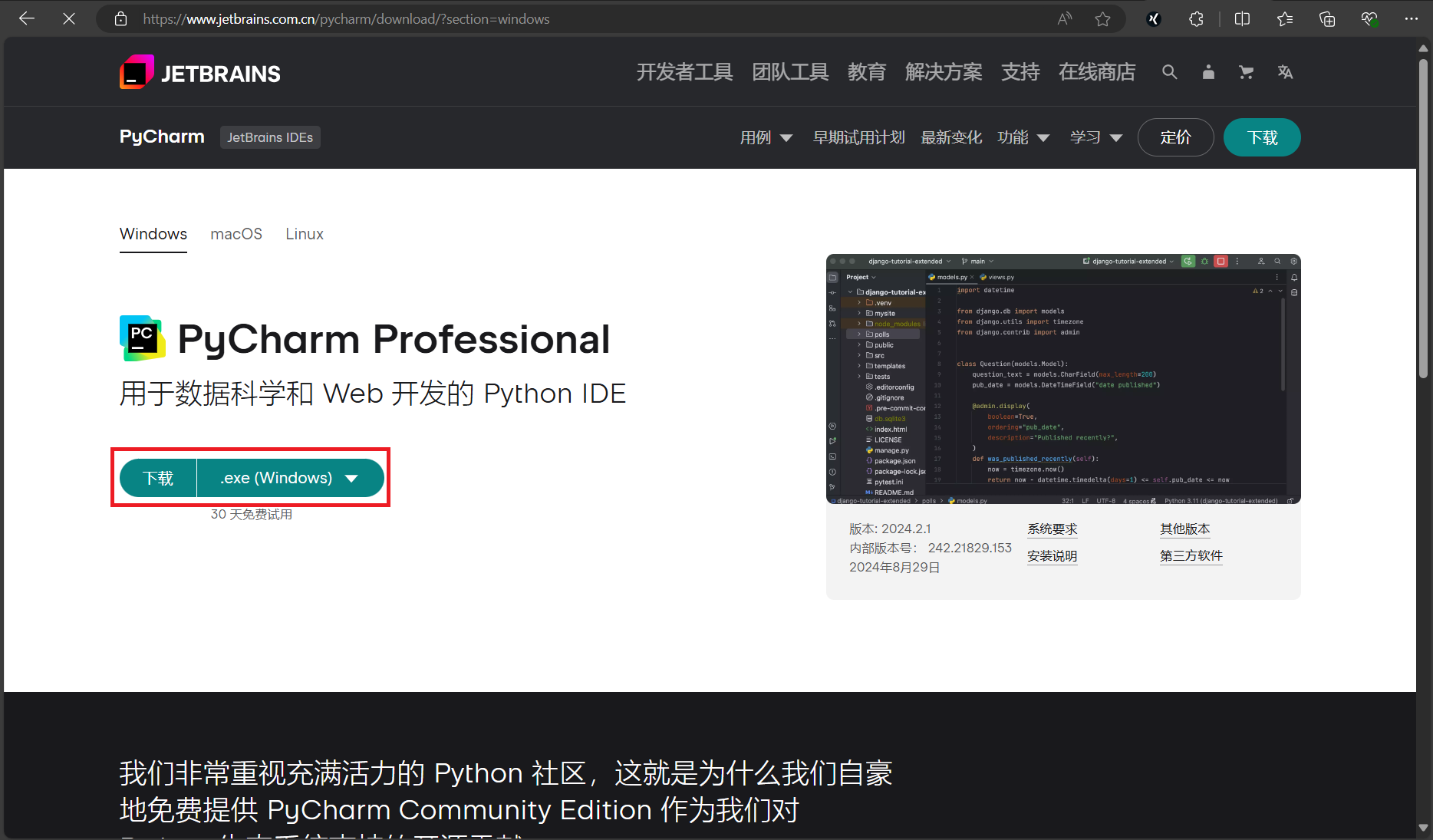Open 支持 menu
The width and height of the screenshot is (1433, 840).
point(1020,72)
